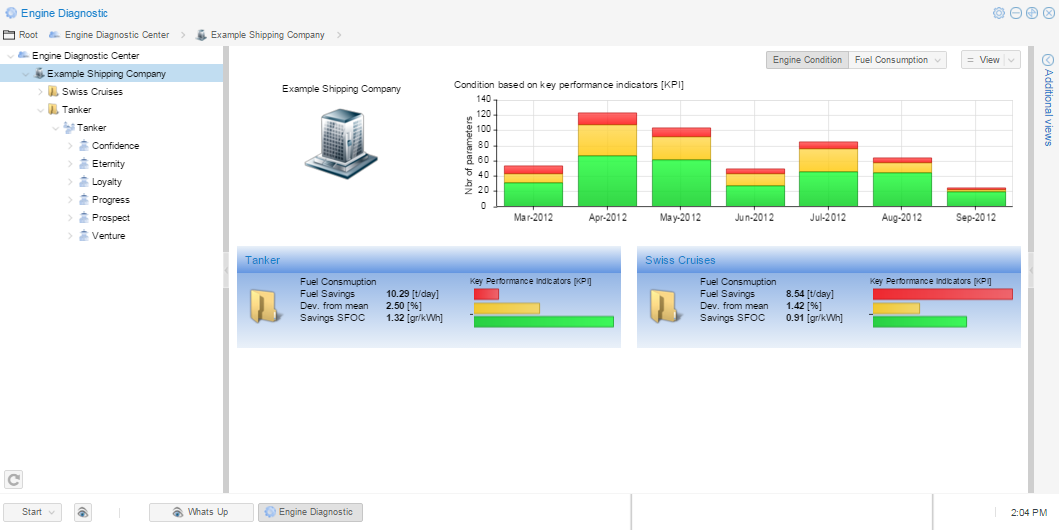
Task: Switch to the Whats Up taskbar tab
Action: [201, 512]
